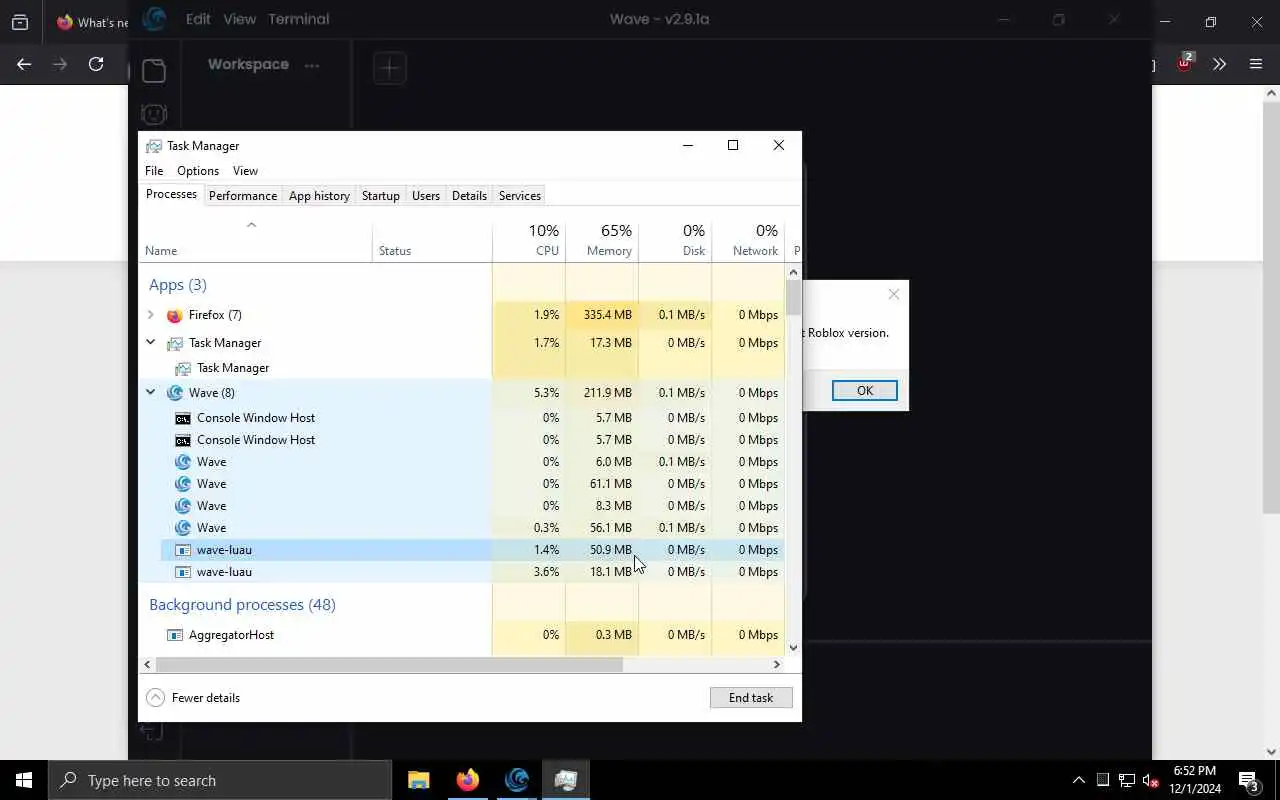Switch to the Startup tab
The height and width of the screenshot is (800, 1280).
pos(381,196)
